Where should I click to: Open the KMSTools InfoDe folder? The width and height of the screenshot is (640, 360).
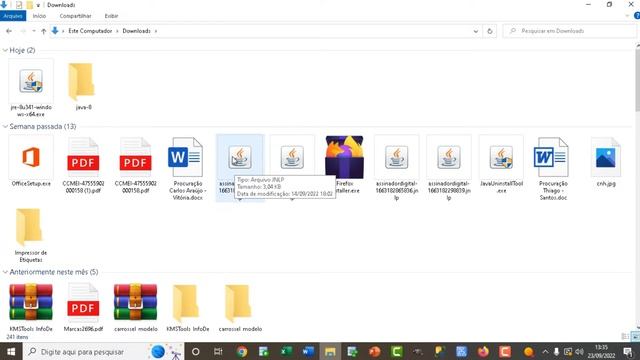(188, 307)
